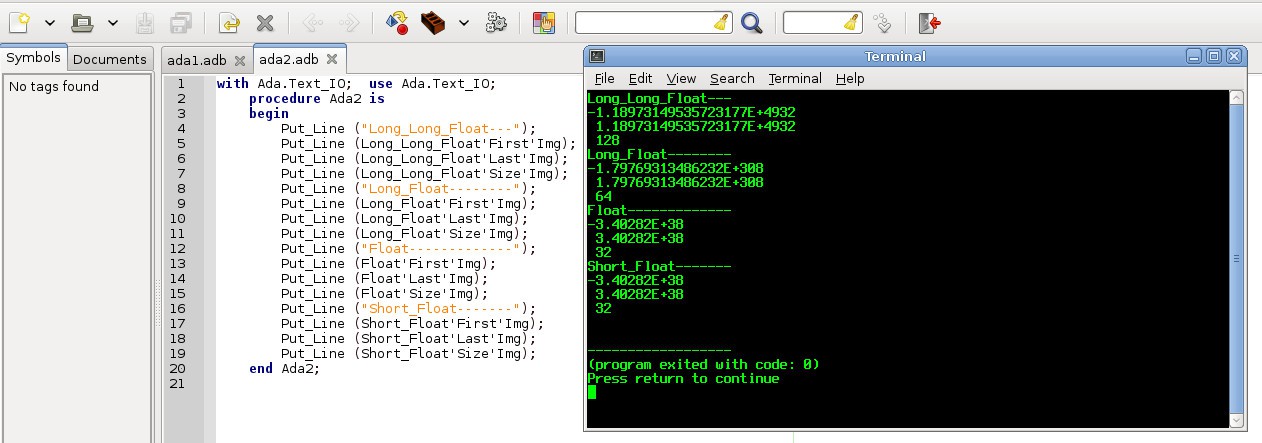Image resolution: width=1262 pixels, height=443 pixels.
Task: Click the Terminal scrollbar down arrow
Action: (x=1236, y=421)
